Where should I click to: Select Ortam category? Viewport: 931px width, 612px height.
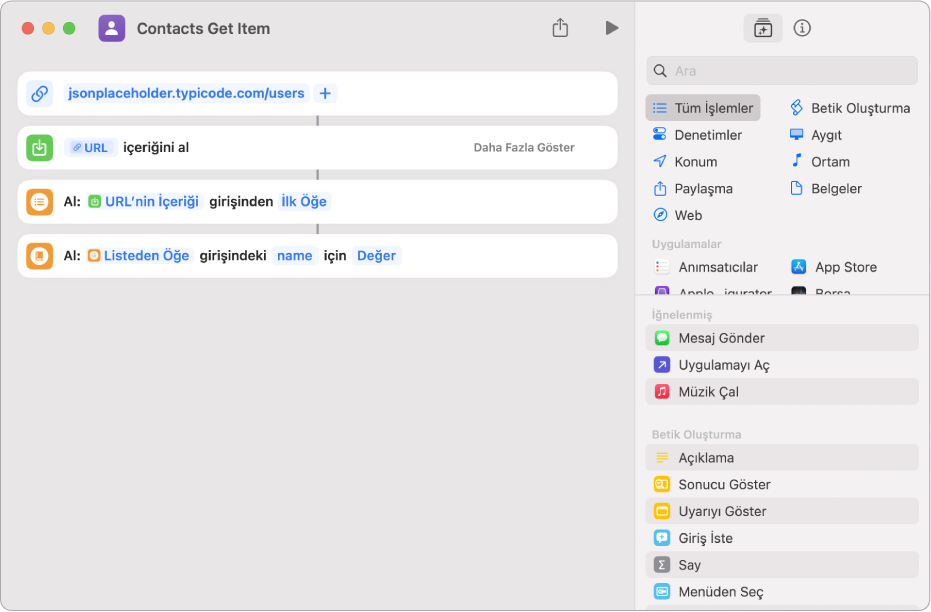click(x=820, y=161)
